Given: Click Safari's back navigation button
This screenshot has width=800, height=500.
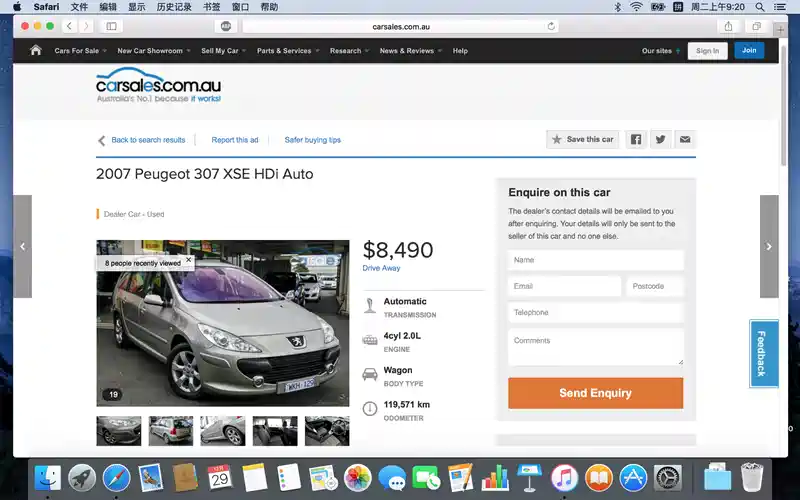Looking at the screenshot, I should (69, 26).
